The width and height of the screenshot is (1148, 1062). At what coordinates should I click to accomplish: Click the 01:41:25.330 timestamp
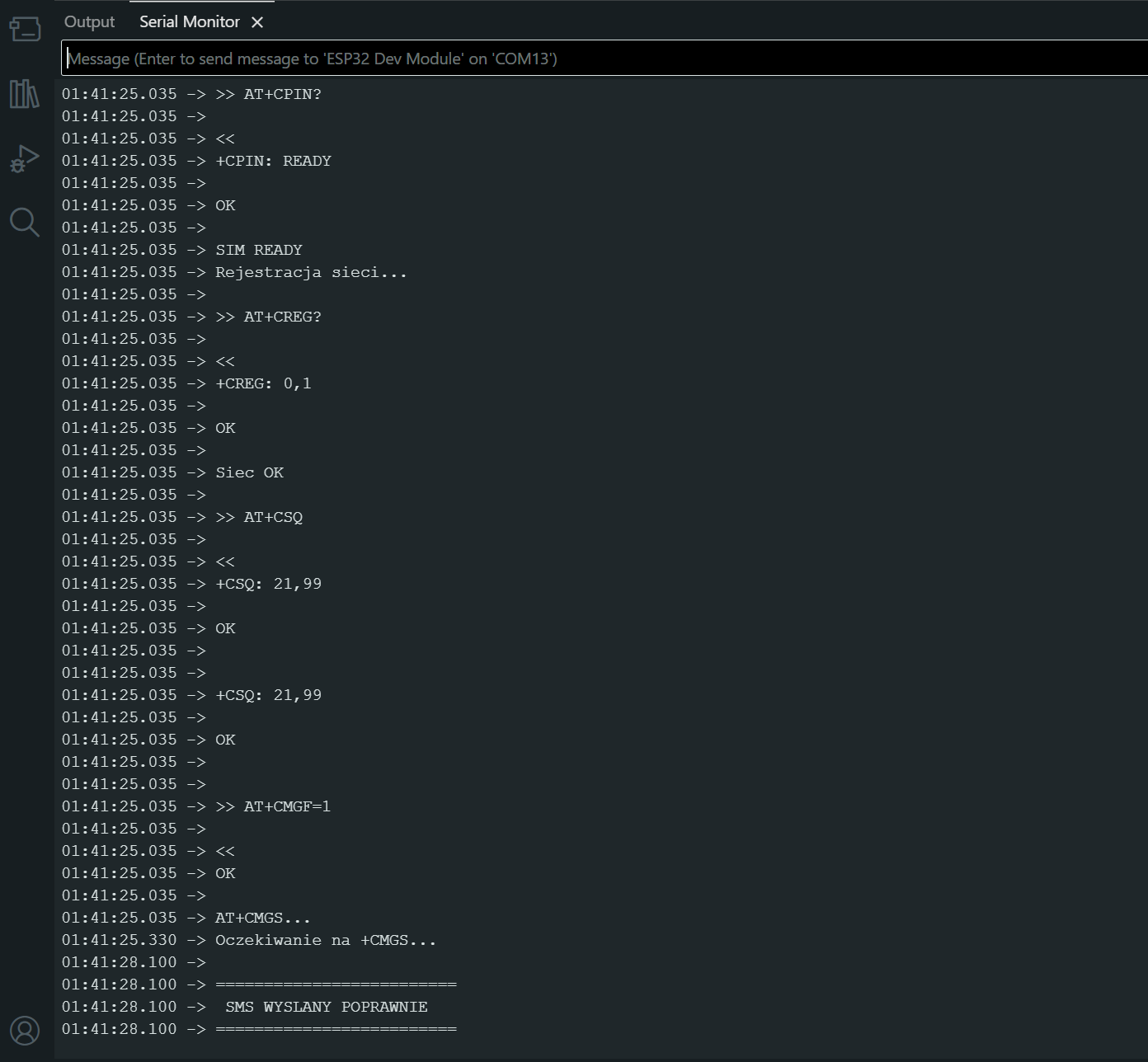(119, 940)
